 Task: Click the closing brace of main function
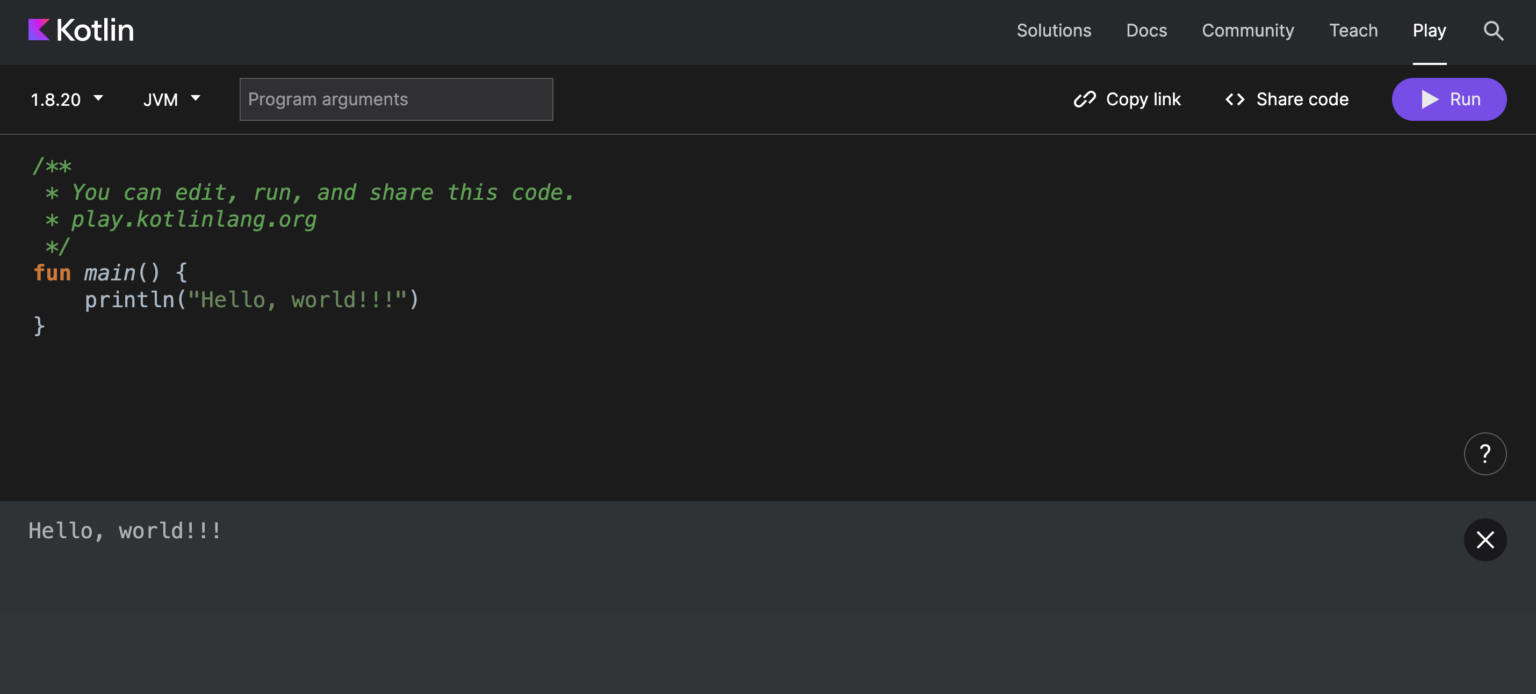pyautogui.click(x=40, y=325)
